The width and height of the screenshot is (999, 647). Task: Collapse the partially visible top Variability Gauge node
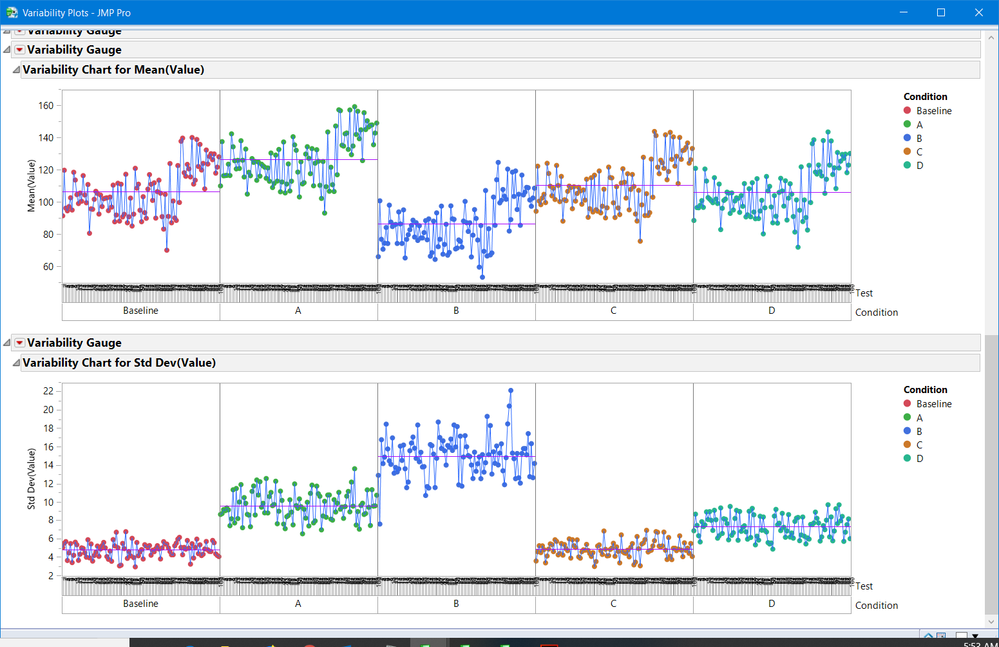point(8,31)
